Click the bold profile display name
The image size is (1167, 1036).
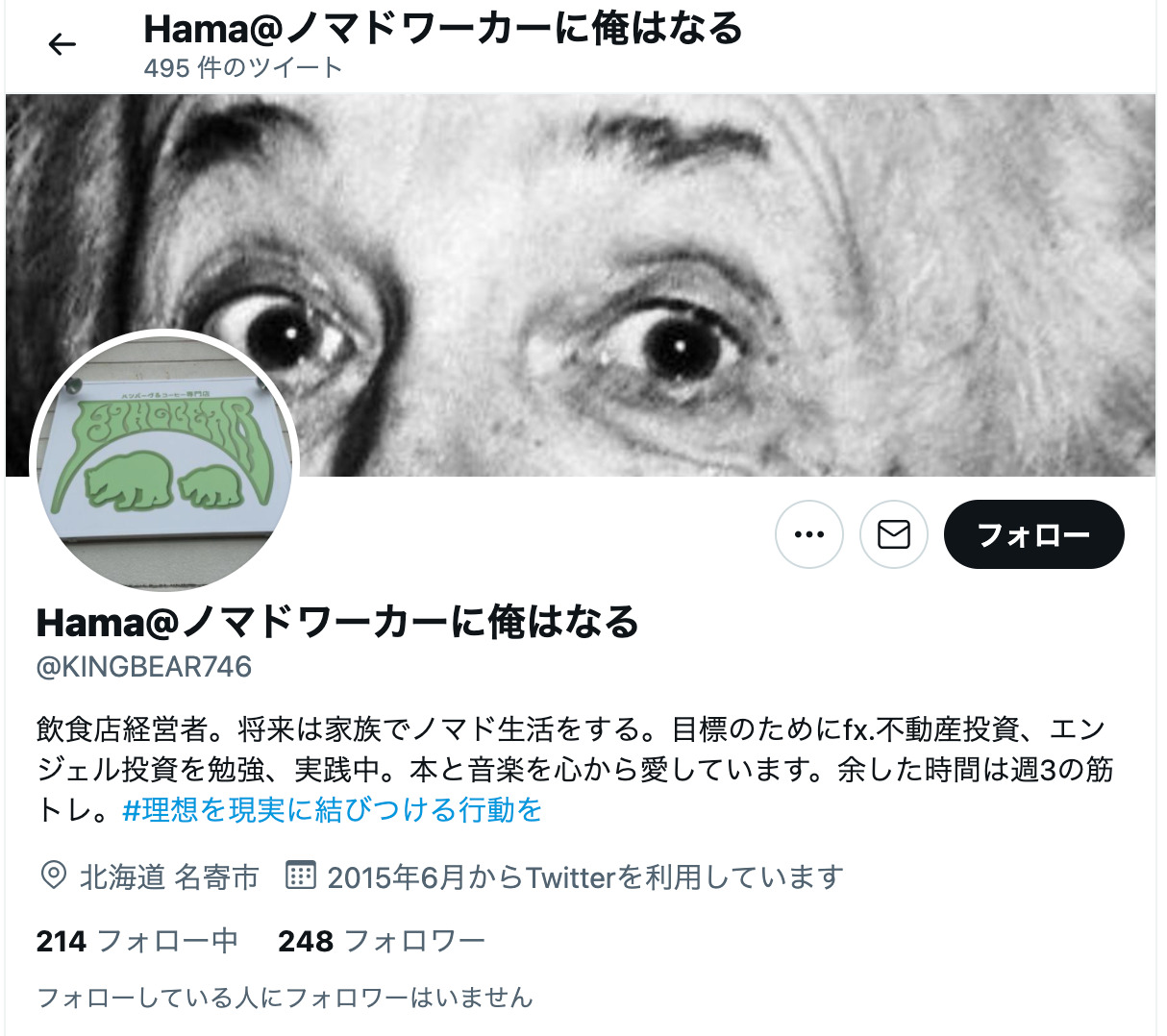[x=337, y=623]
